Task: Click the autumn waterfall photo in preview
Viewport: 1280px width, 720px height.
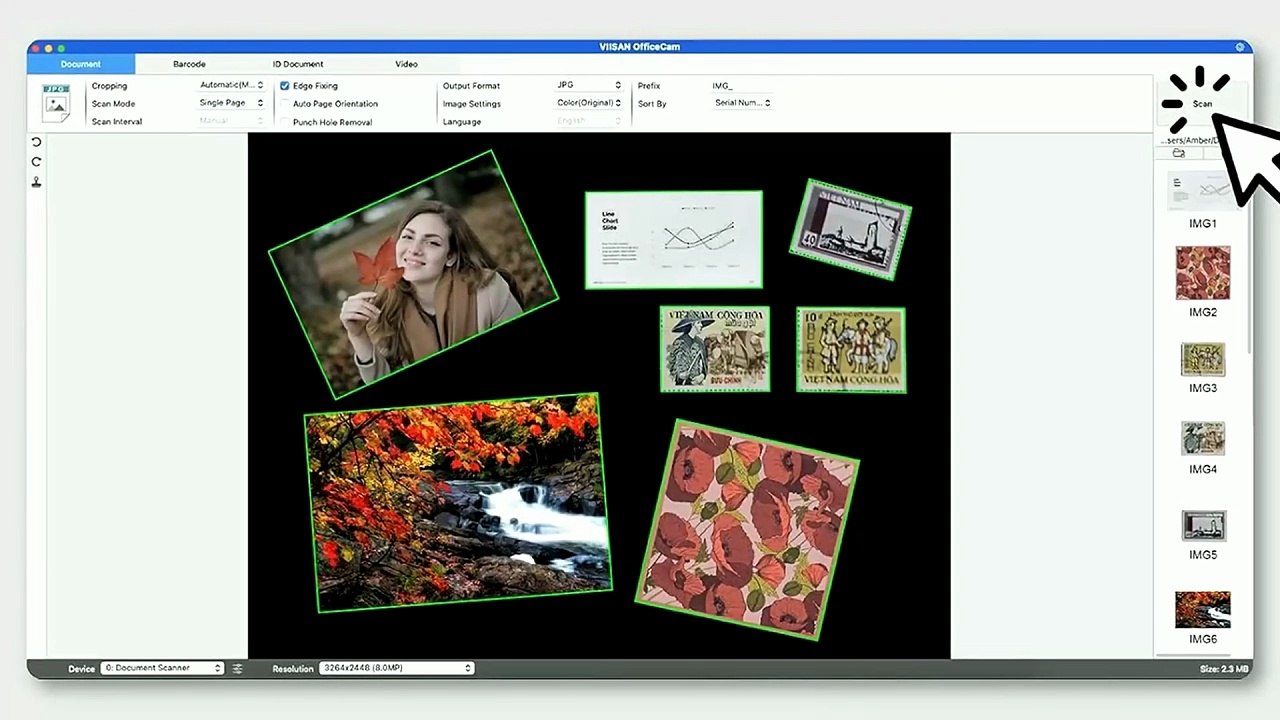Action: pyautogui.click(x=458, y=502)
